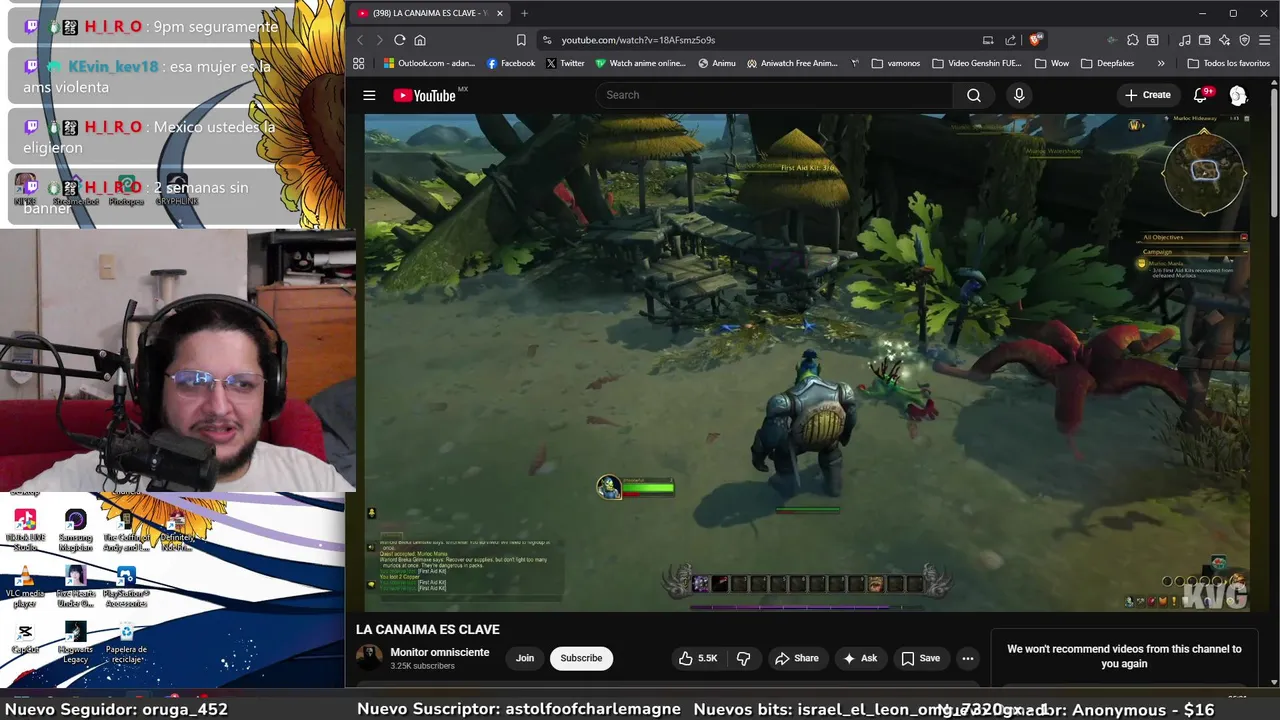Click the 'LA CANAIMA ES CLAVE' video title
Image resolution: width=1280 pixels, height=720 pixels.
coord(428,629)
